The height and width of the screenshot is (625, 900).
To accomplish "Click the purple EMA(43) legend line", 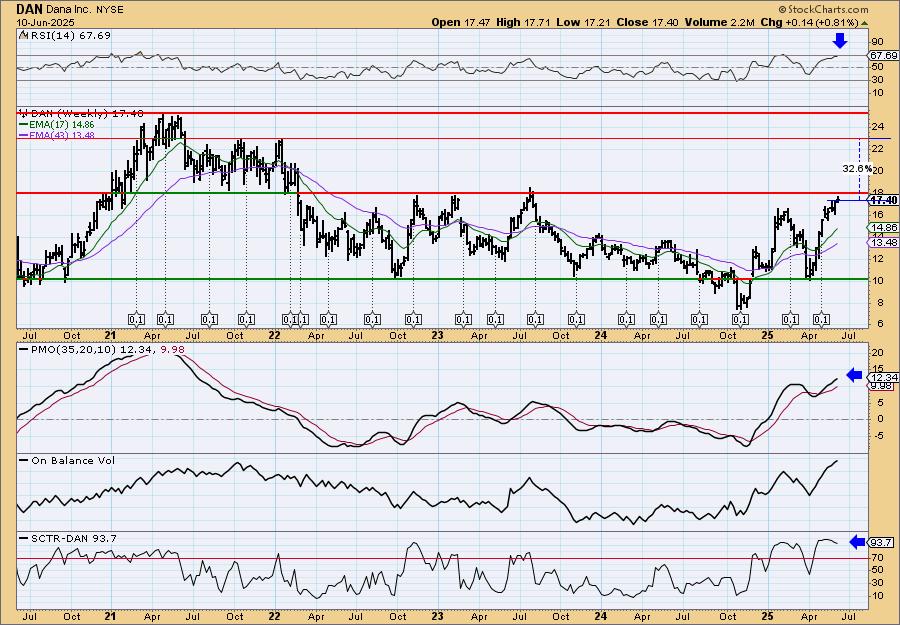I will coord(24,135).
